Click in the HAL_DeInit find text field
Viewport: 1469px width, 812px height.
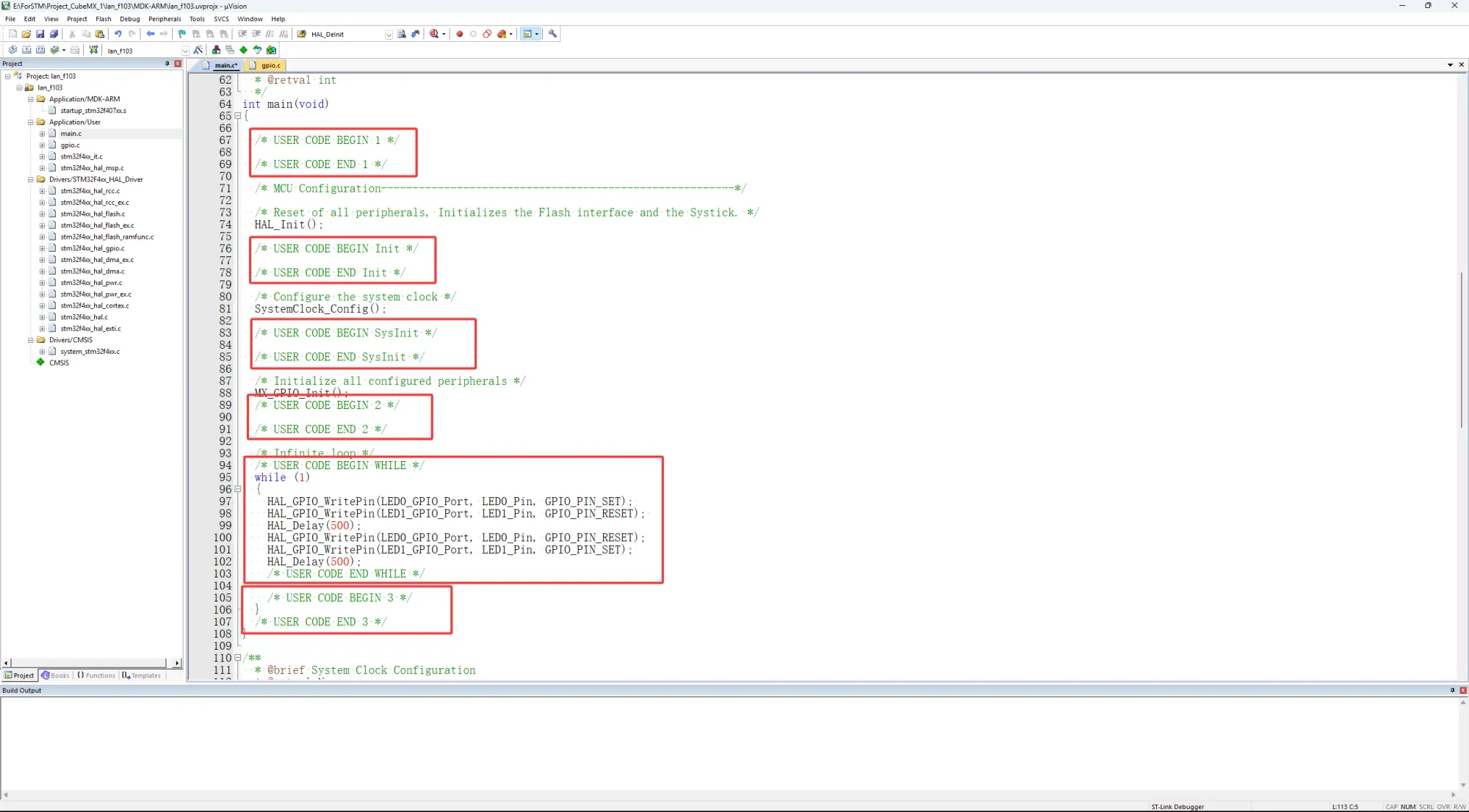345,35
